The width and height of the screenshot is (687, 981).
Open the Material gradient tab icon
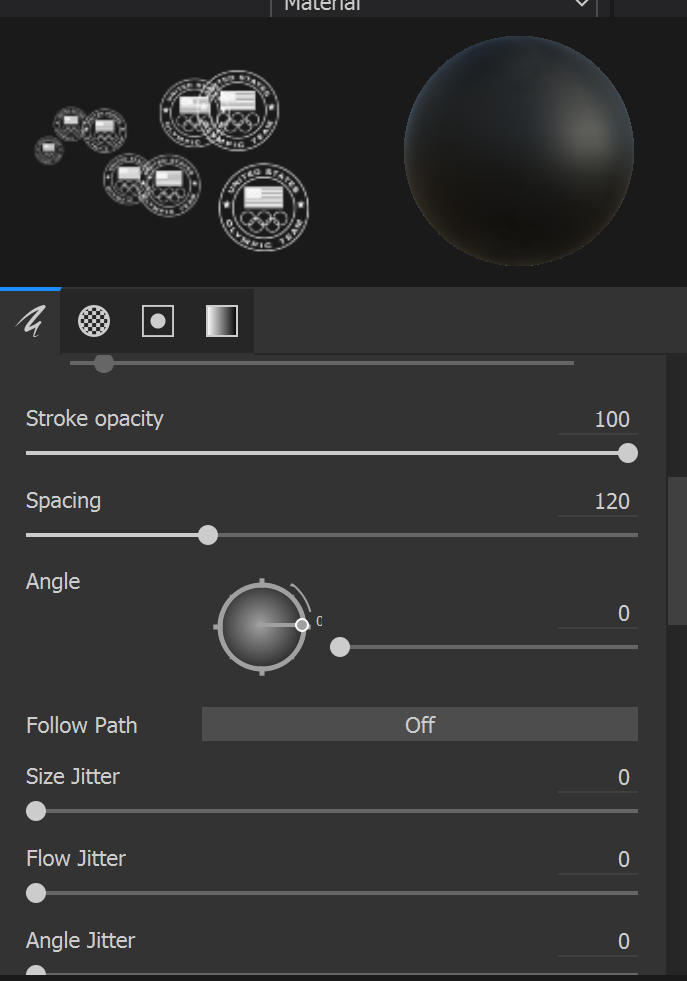[x=221, y=321]
